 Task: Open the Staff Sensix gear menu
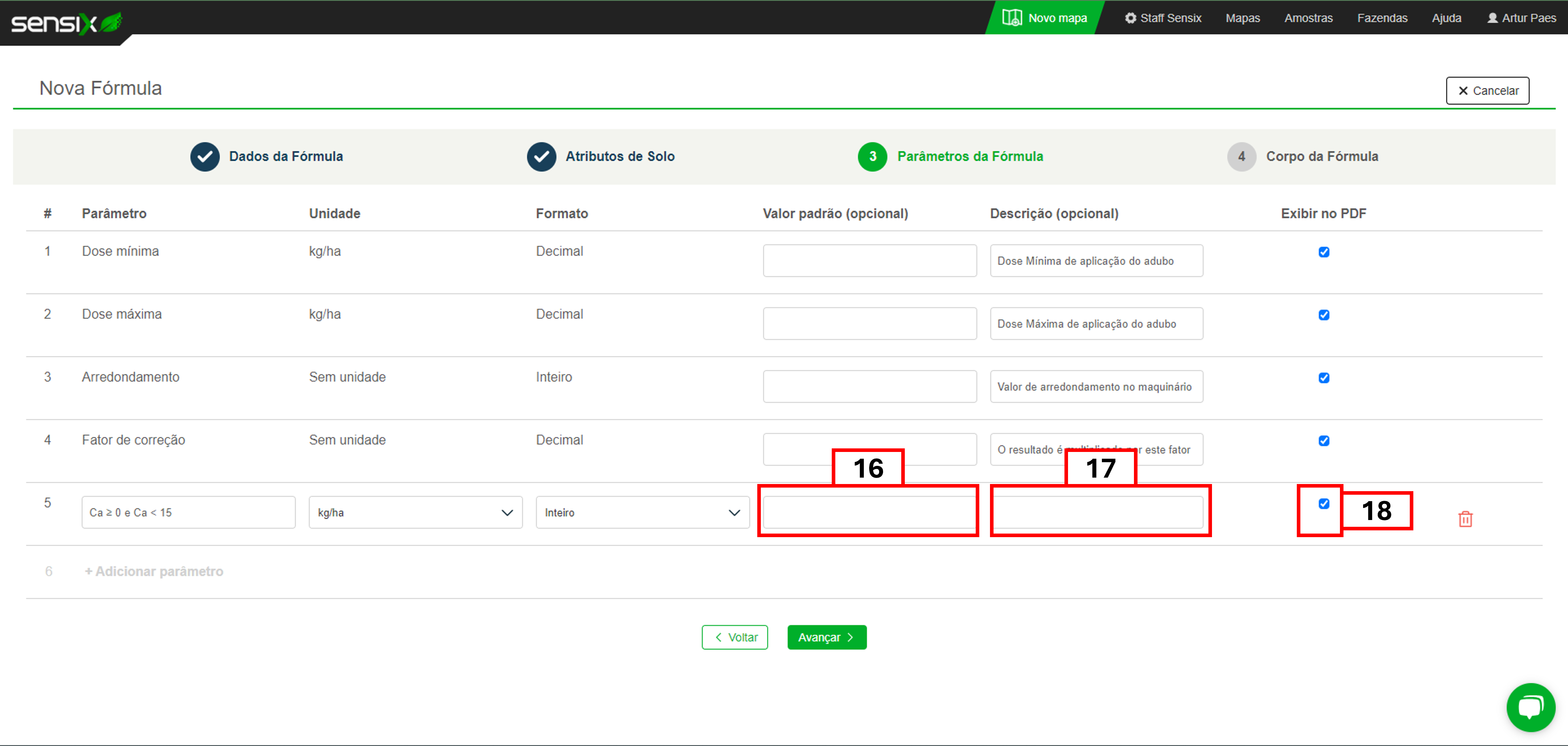click(1162, 18)
